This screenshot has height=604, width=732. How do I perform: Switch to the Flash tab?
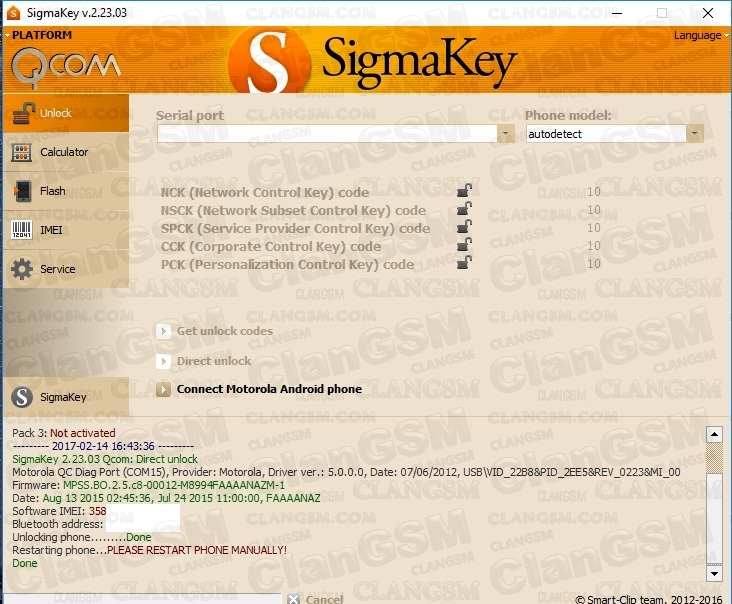[66, 191]
